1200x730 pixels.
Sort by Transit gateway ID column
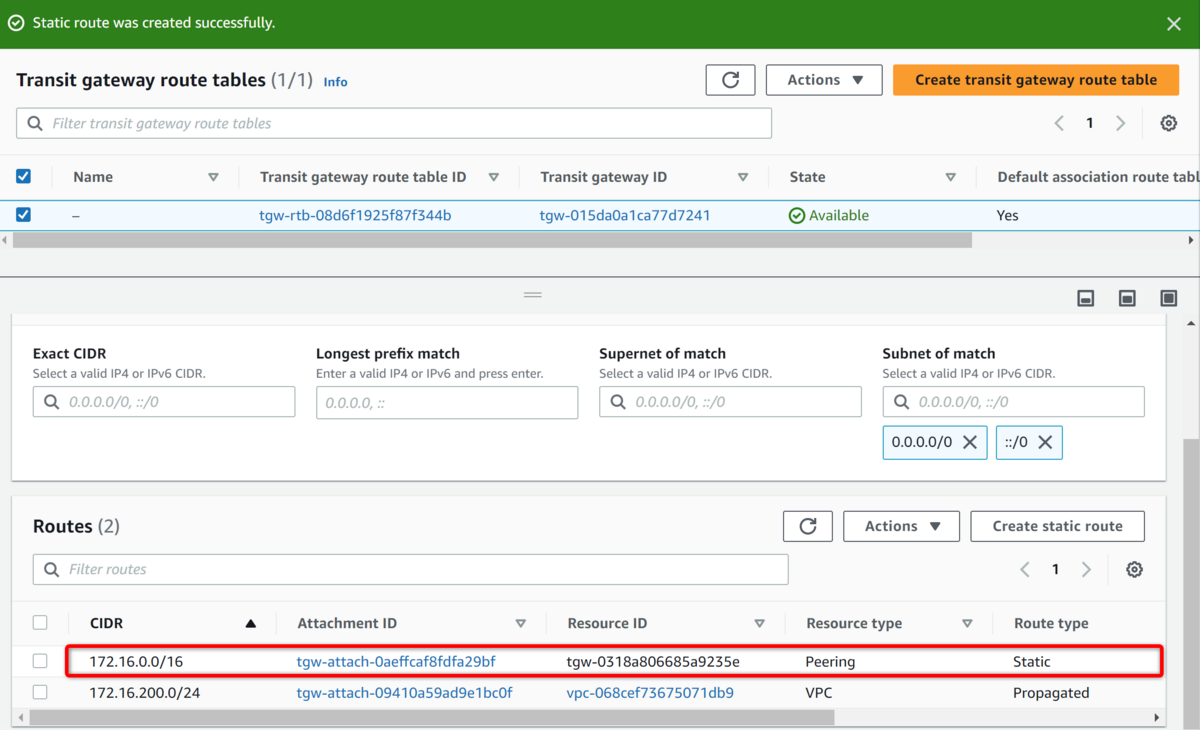coord(743,177)
